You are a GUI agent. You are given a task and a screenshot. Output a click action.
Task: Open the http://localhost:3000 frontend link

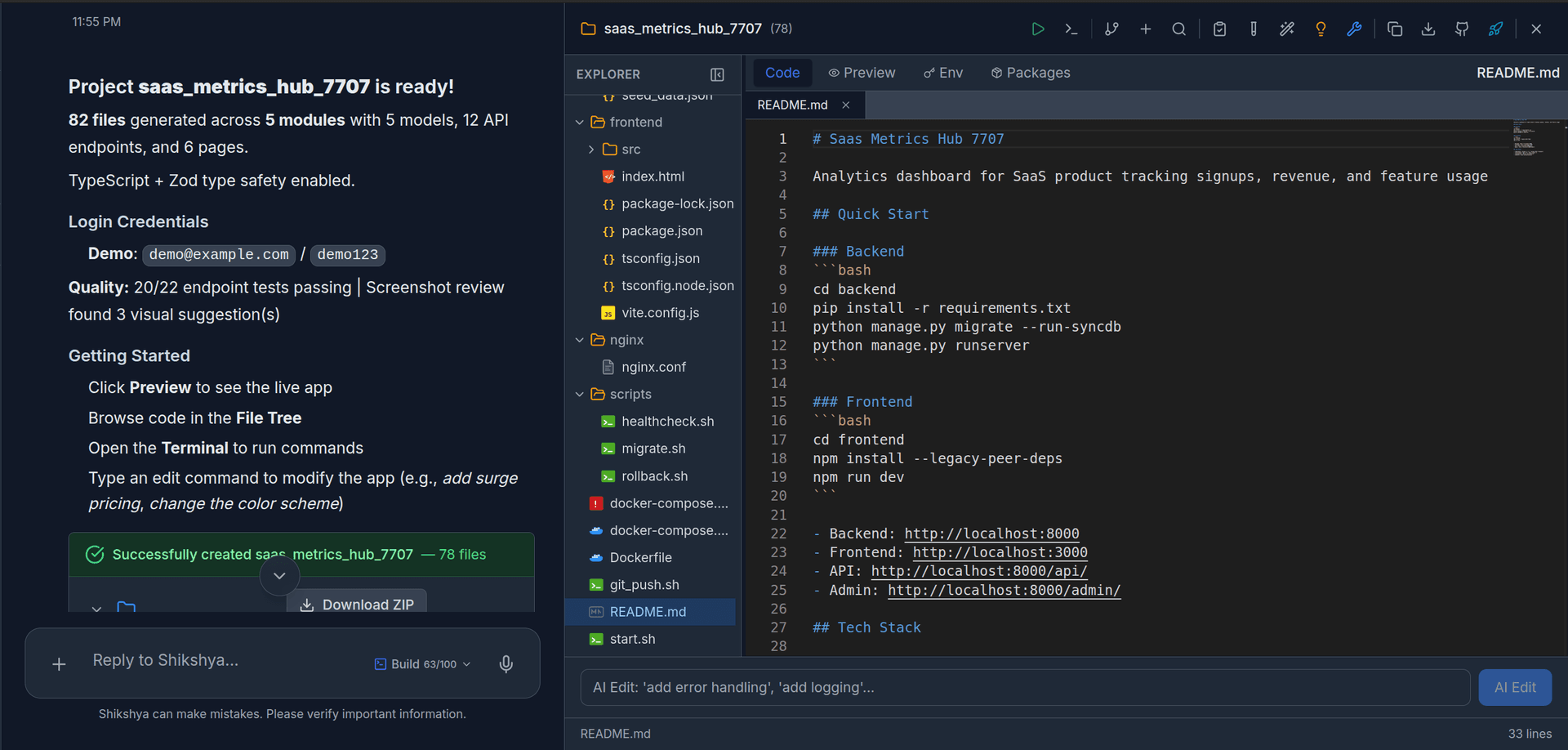[1000, 552]
